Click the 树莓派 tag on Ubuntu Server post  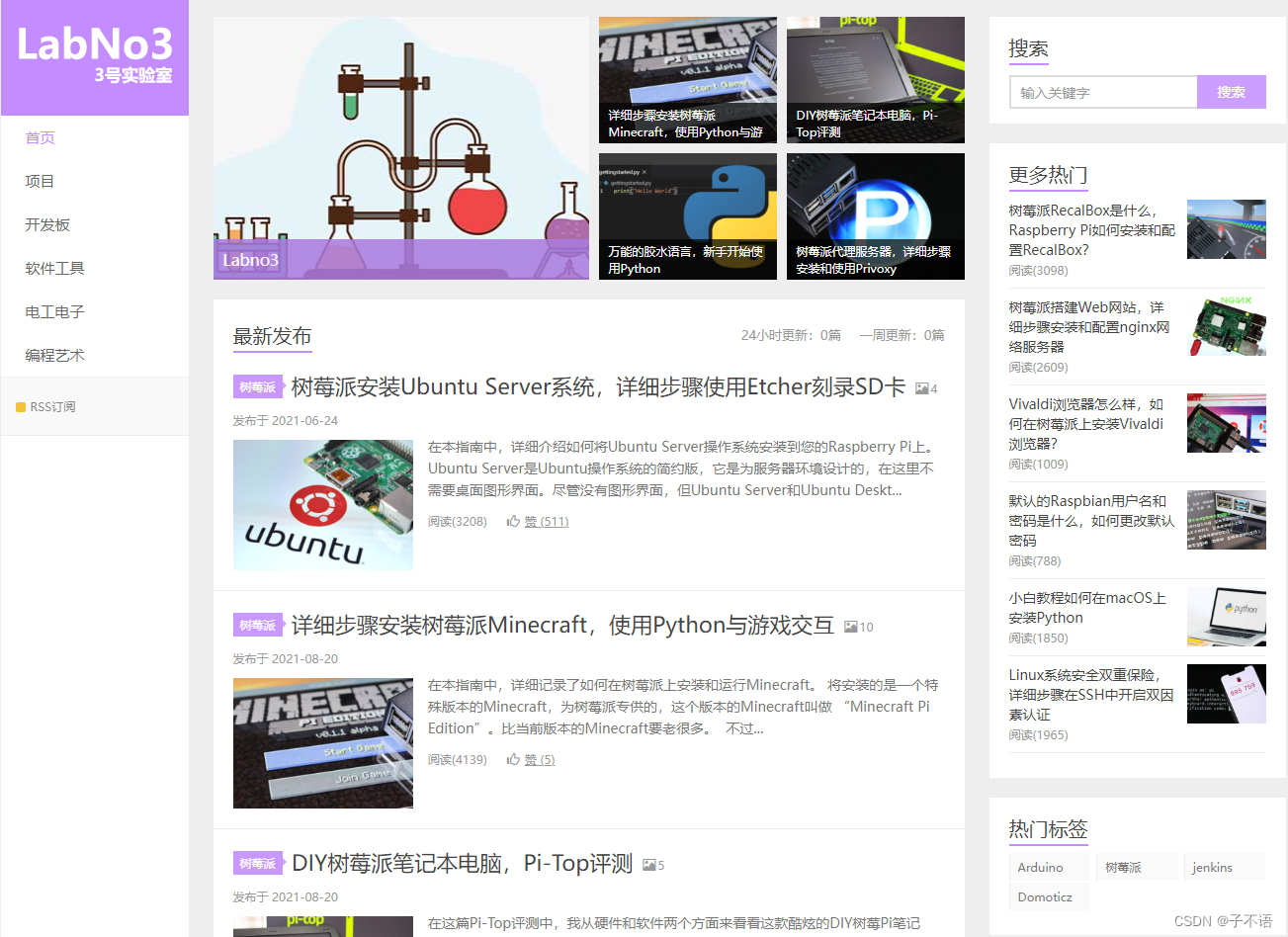click(x=258, y=387)
